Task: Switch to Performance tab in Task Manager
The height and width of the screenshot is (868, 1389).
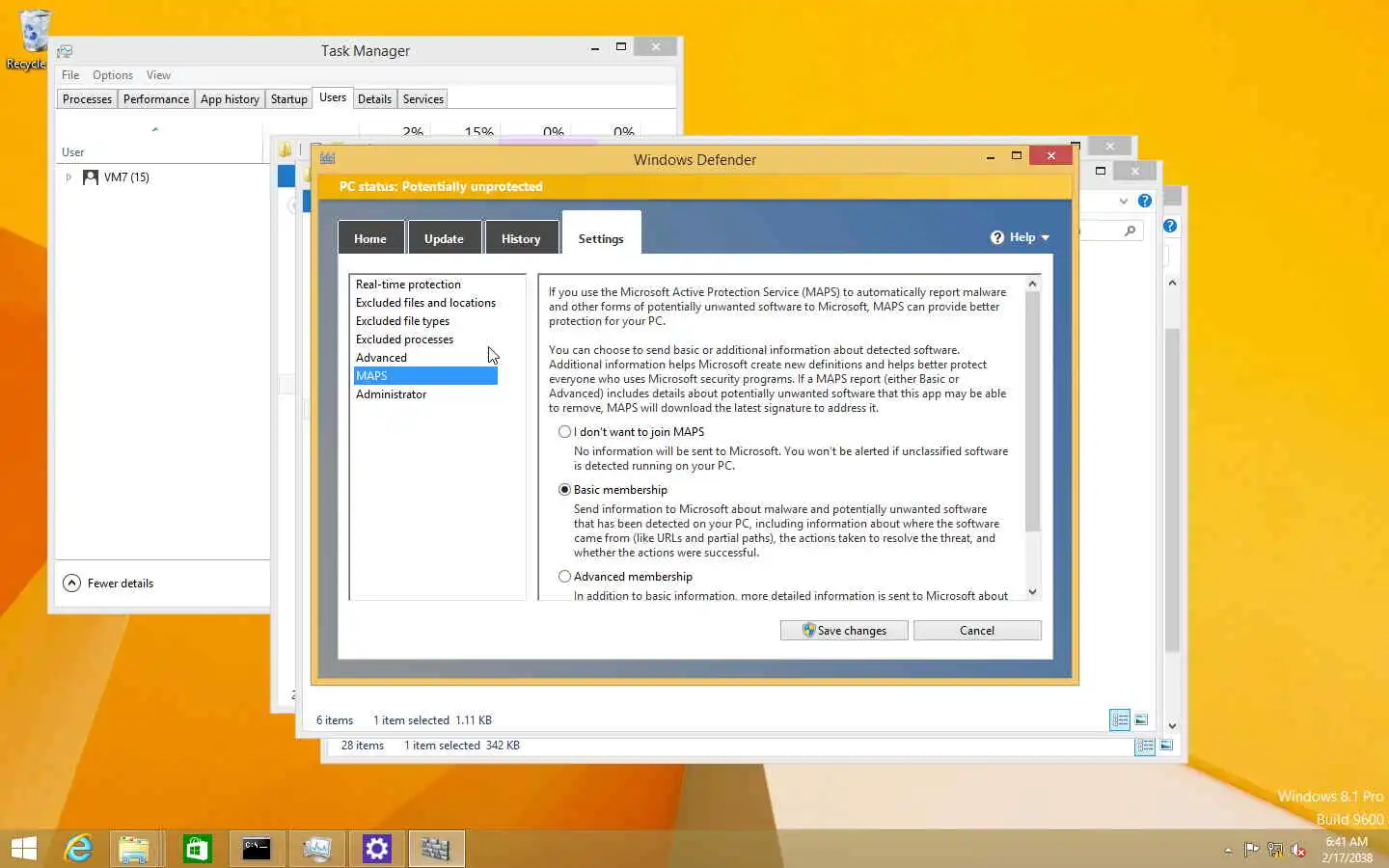Action: 156,99
